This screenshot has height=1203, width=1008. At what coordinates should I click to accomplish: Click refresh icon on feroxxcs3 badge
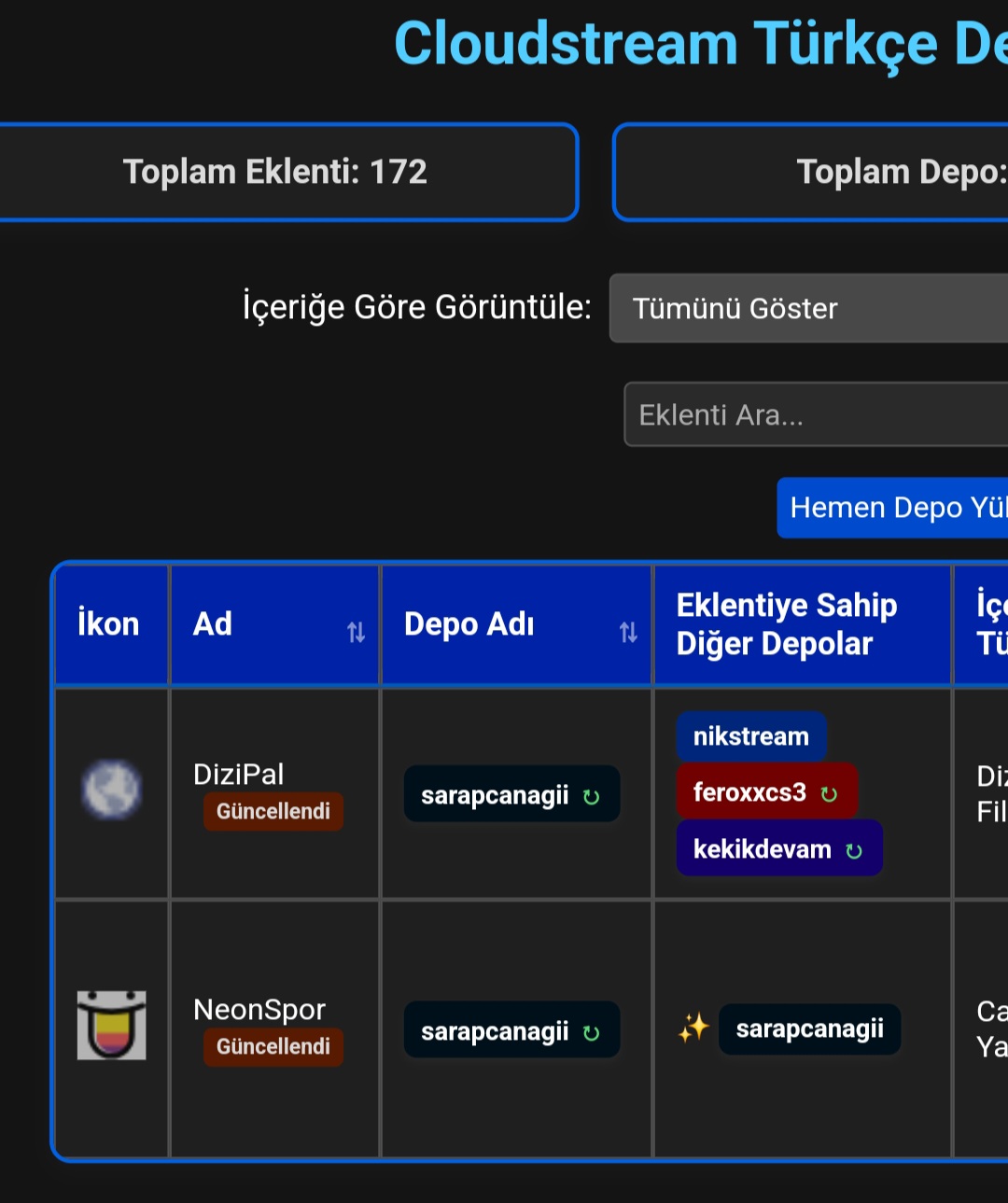829,794
